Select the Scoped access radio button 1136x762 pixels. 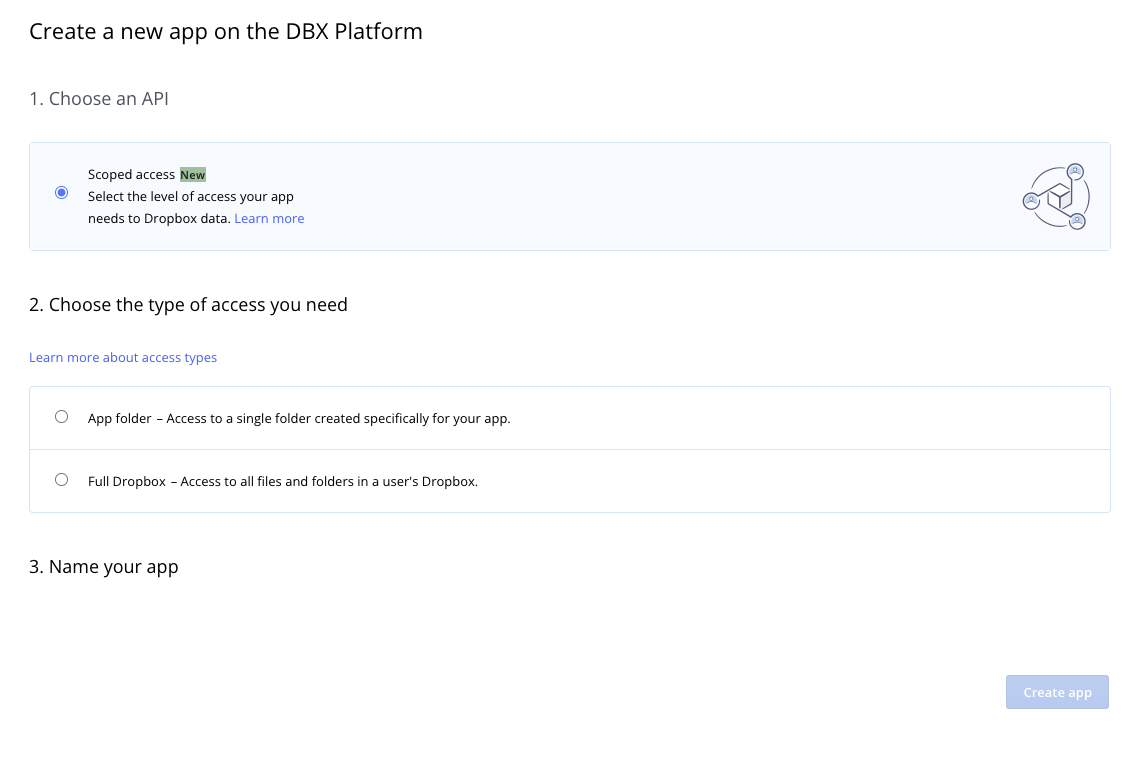tap(62, 193)
